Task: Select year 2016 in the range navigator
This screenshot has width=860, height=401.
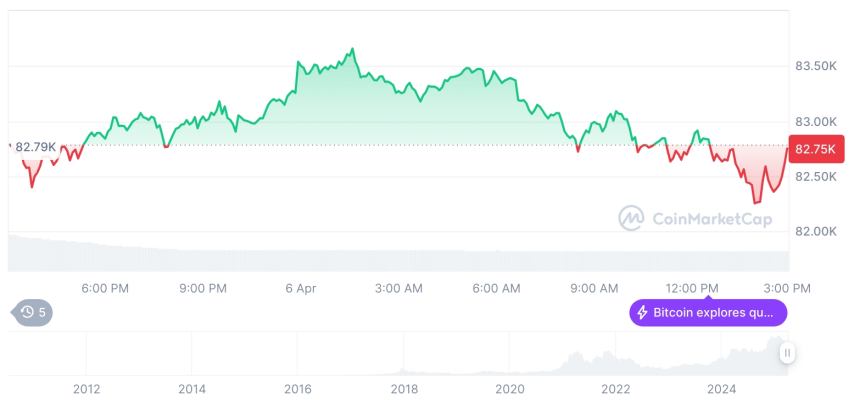Action: [x=297, y=388]
